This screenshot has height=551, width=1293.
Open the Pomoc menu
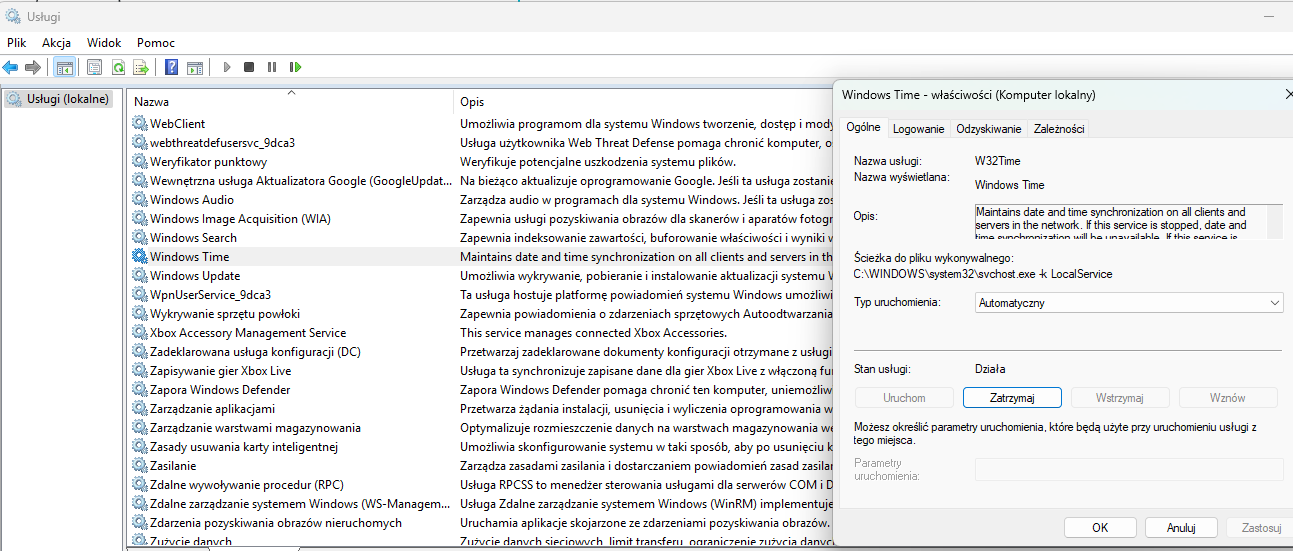[156, 43]
